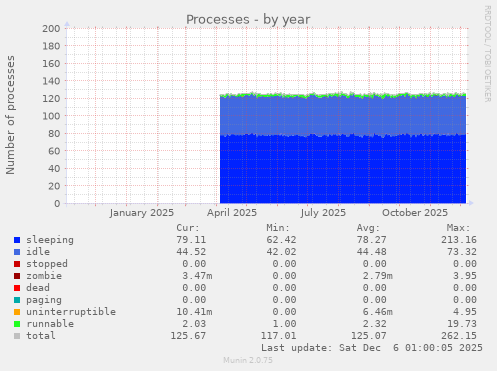This screenshot has width=497, height=371.
Task: Click the 'paging' legend label
Action: (x=44, y=300)
